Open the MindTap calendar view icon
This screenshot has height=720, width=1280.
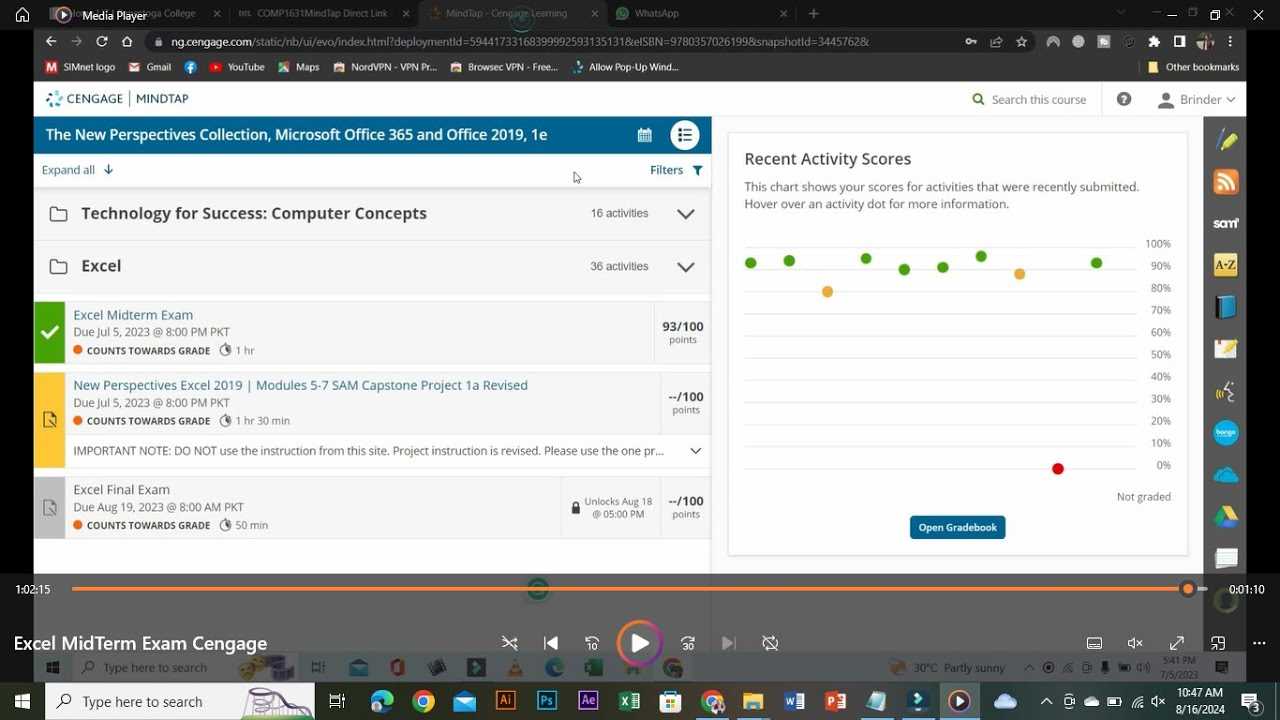645,135
